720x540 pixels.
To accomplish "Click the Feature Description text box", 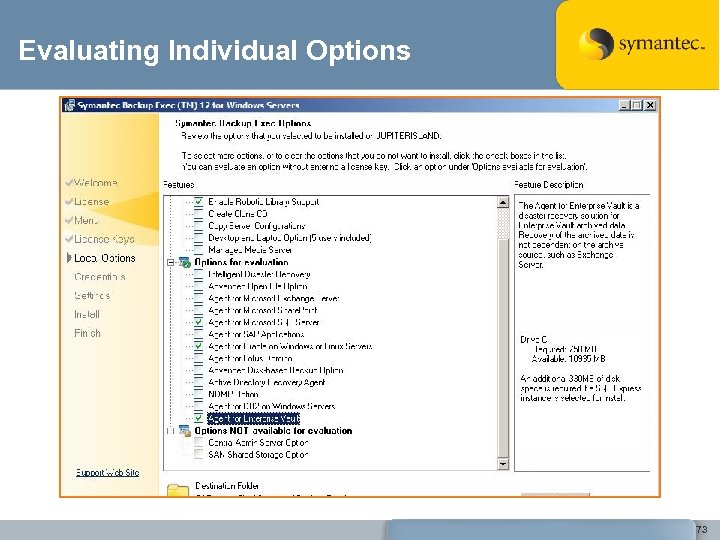I will (582, 333).
